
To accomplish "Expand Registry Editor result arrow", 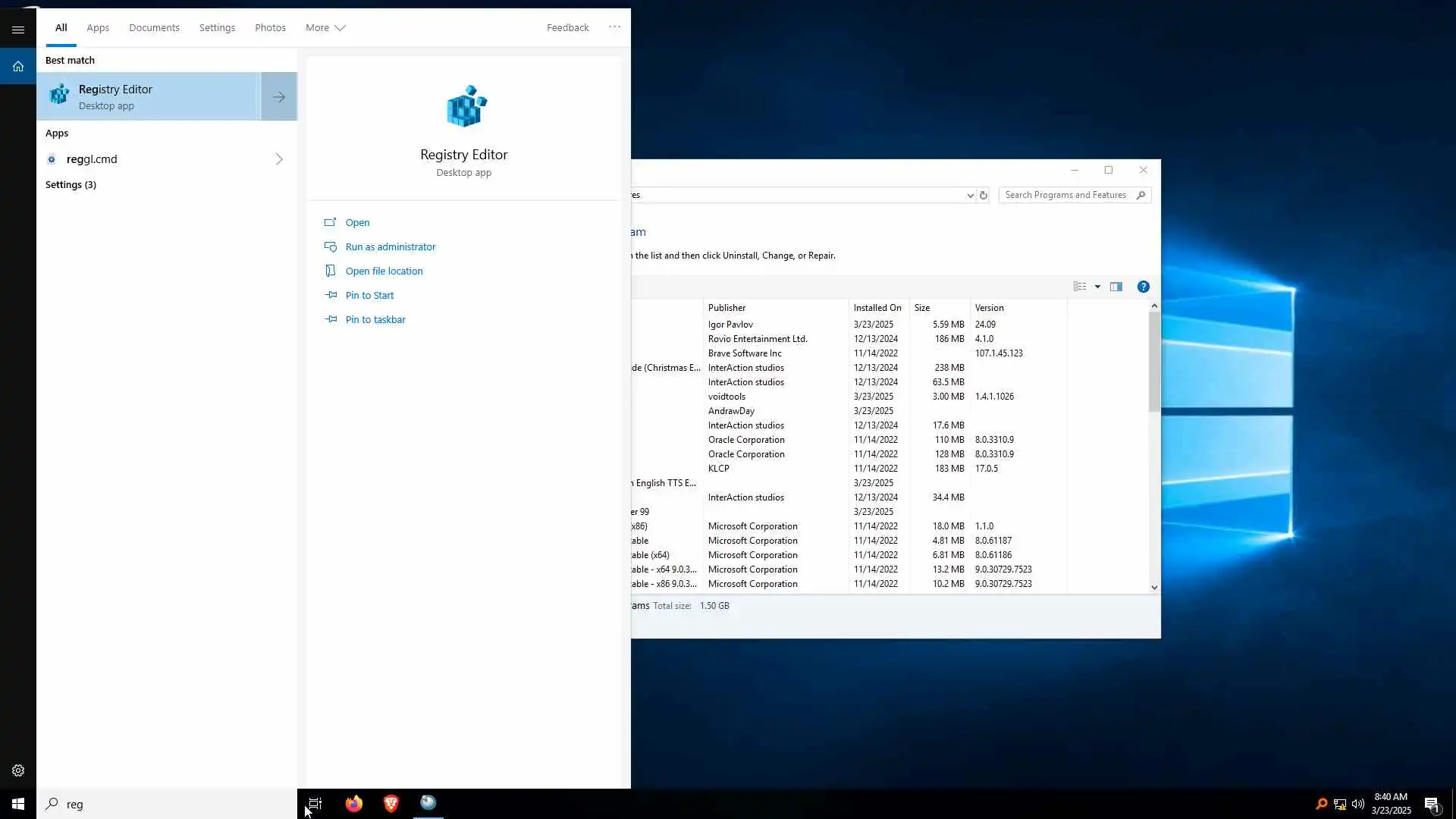I will 279,97.
